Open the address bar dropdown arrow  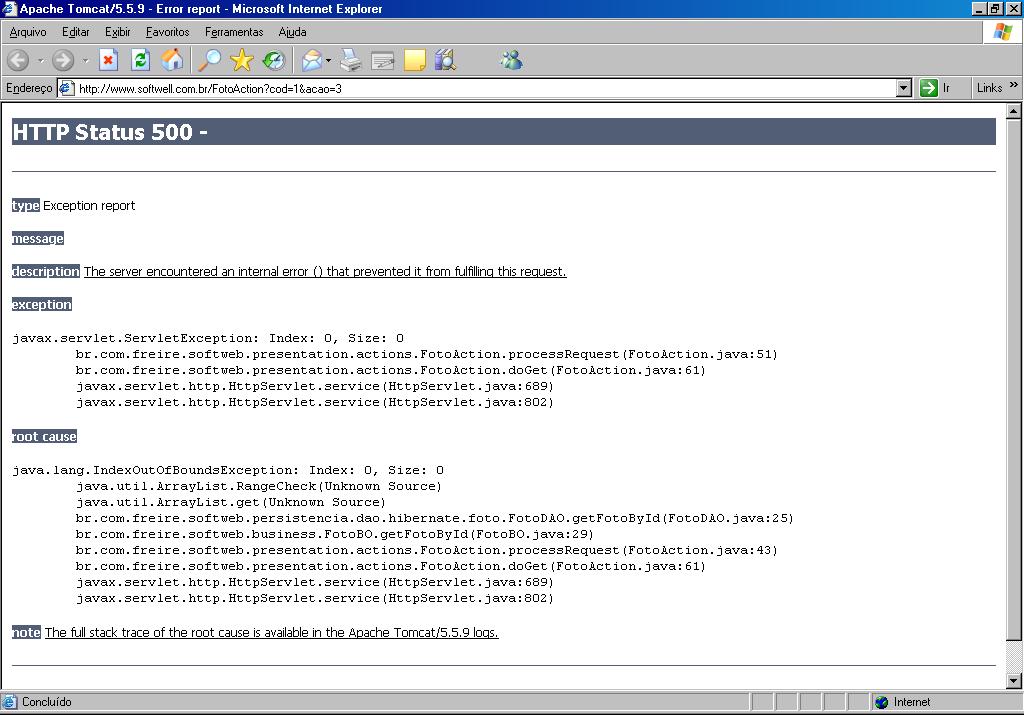[903, 88]
